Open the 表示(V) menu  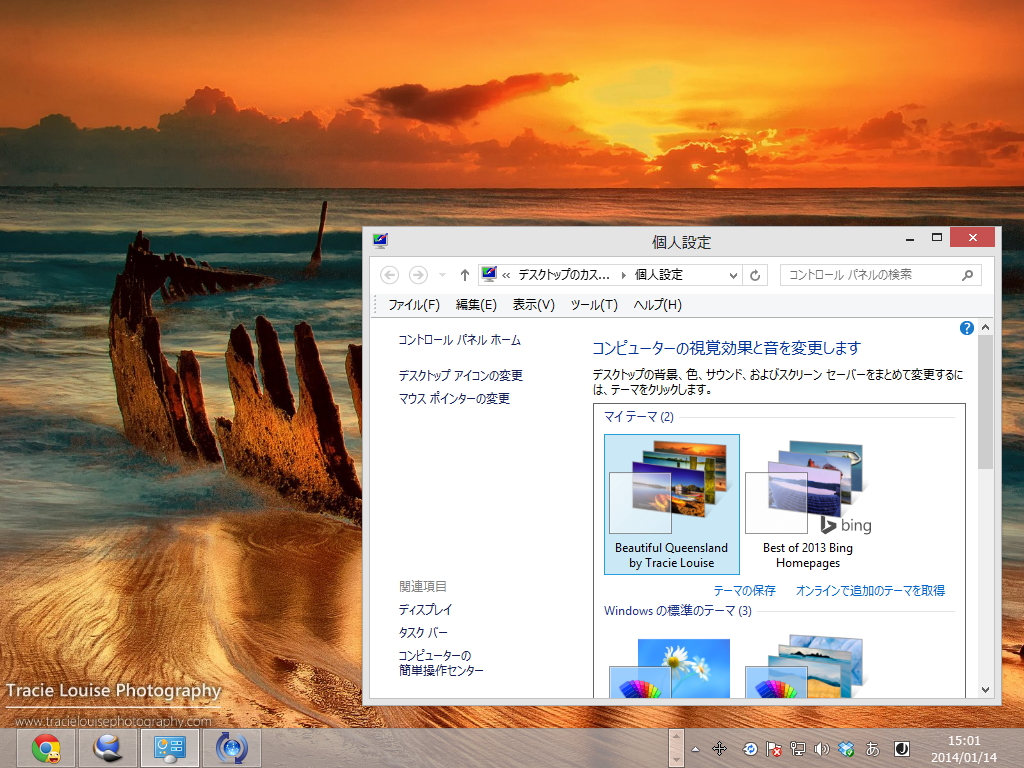(x=534, y=304)
